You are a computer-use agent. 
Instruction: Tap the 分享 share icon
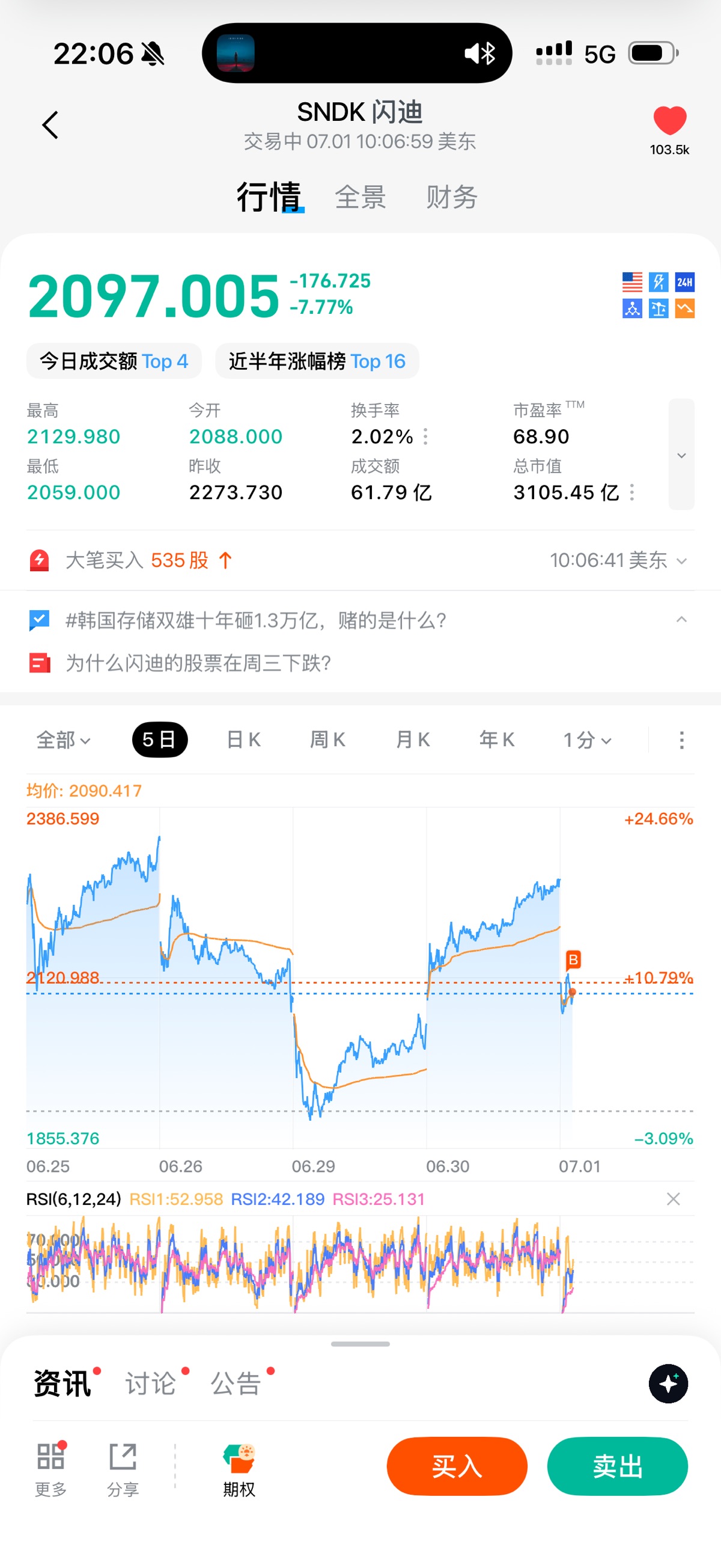[123, 1457]
